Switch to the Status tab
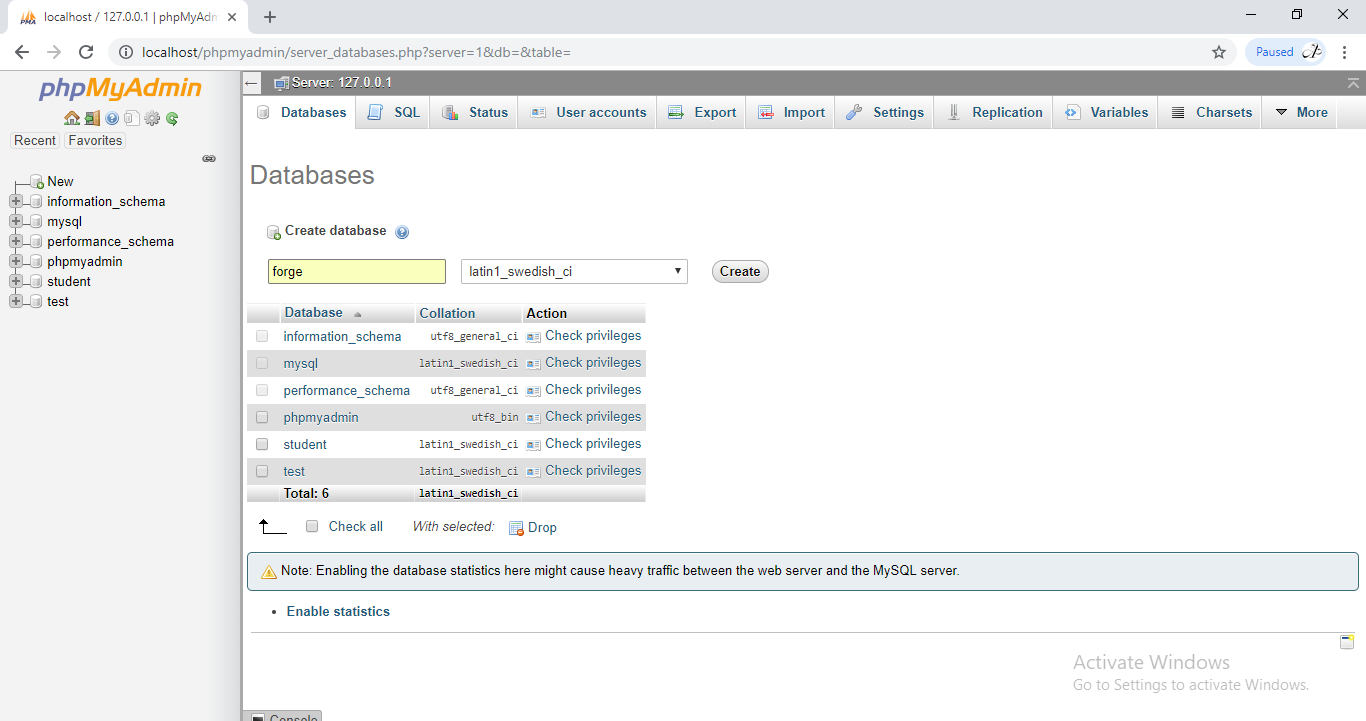 476,113
